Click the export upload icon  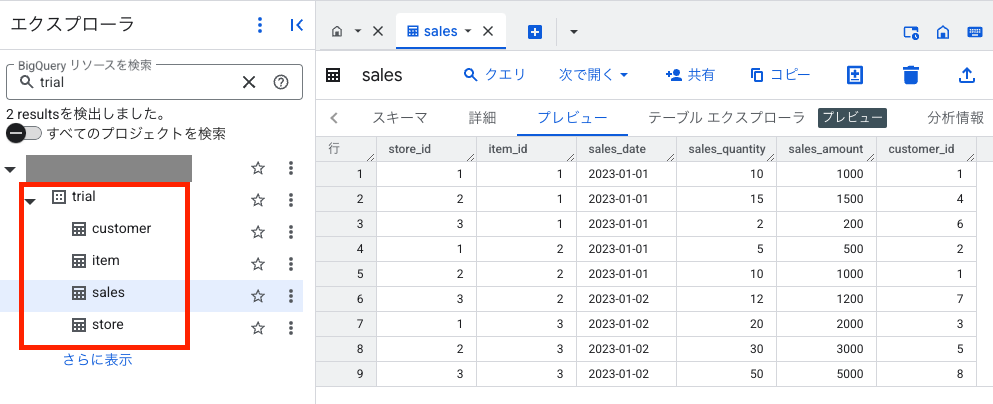pos(966,75)
